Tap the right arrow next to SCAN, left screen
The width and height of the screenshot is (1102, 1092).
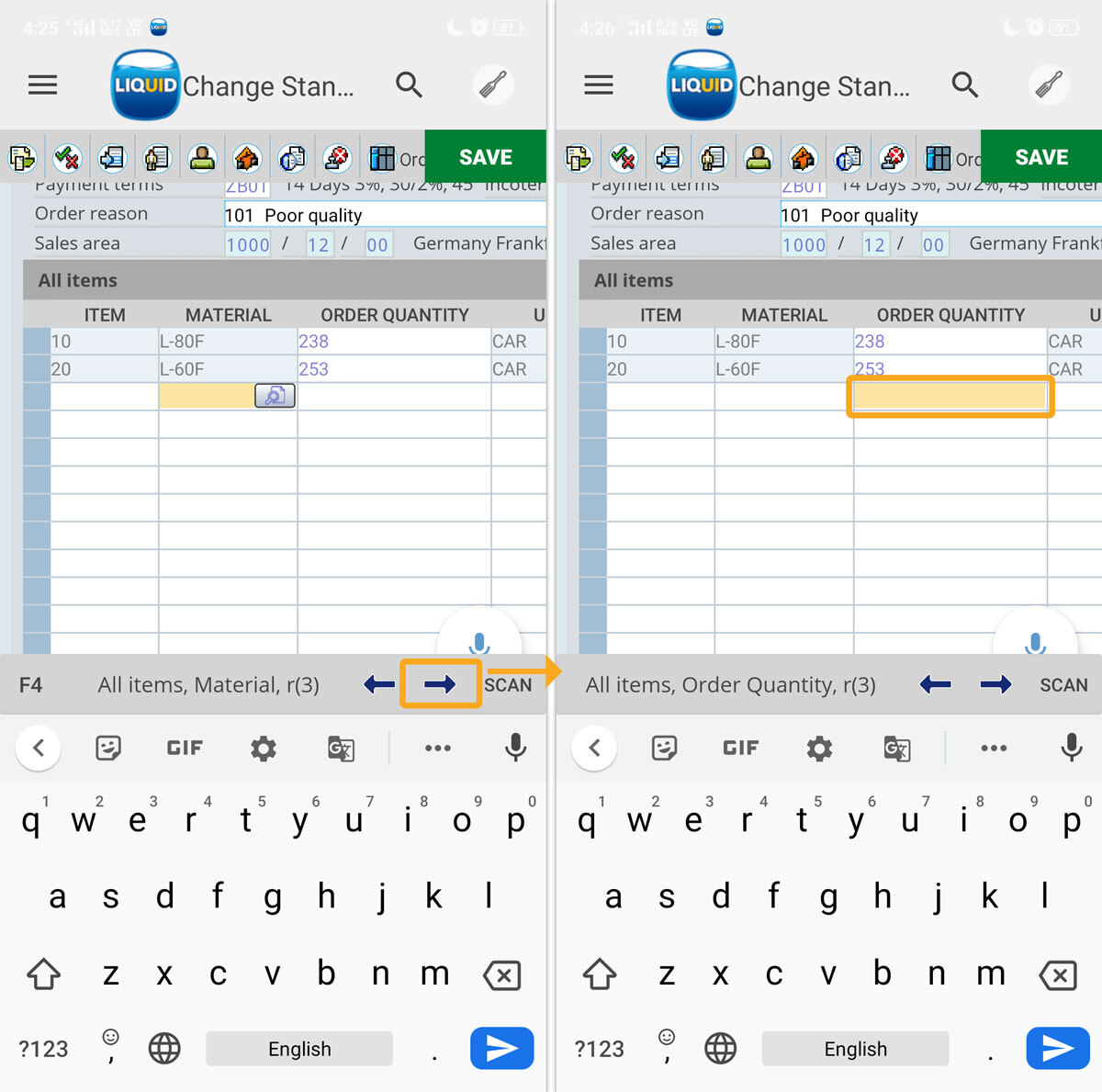(440, 684)
